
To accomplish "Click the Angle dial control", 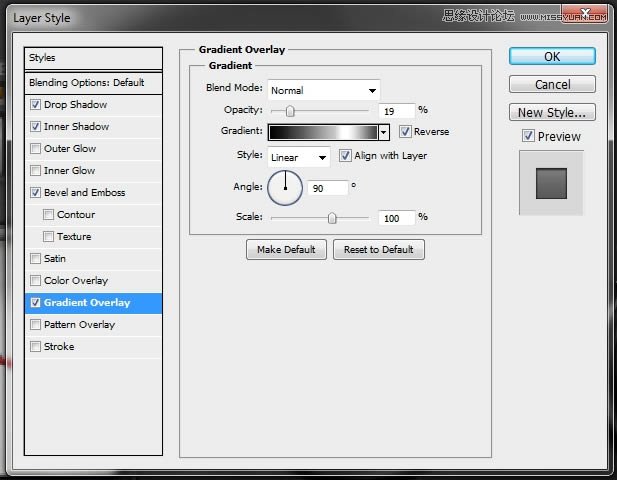I will (285, 188).
